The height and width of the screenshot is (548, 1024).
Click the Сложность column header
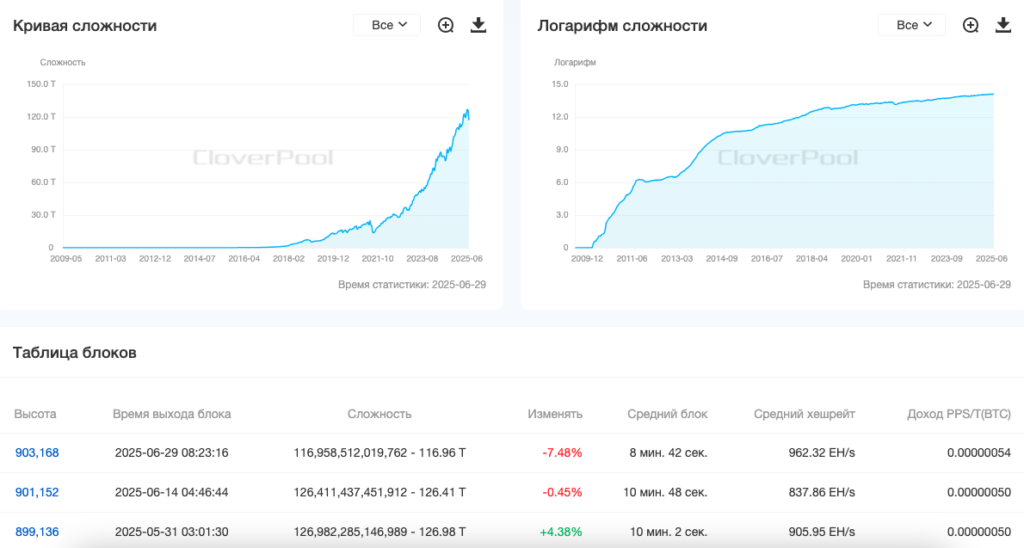click(x=379, y=414)
